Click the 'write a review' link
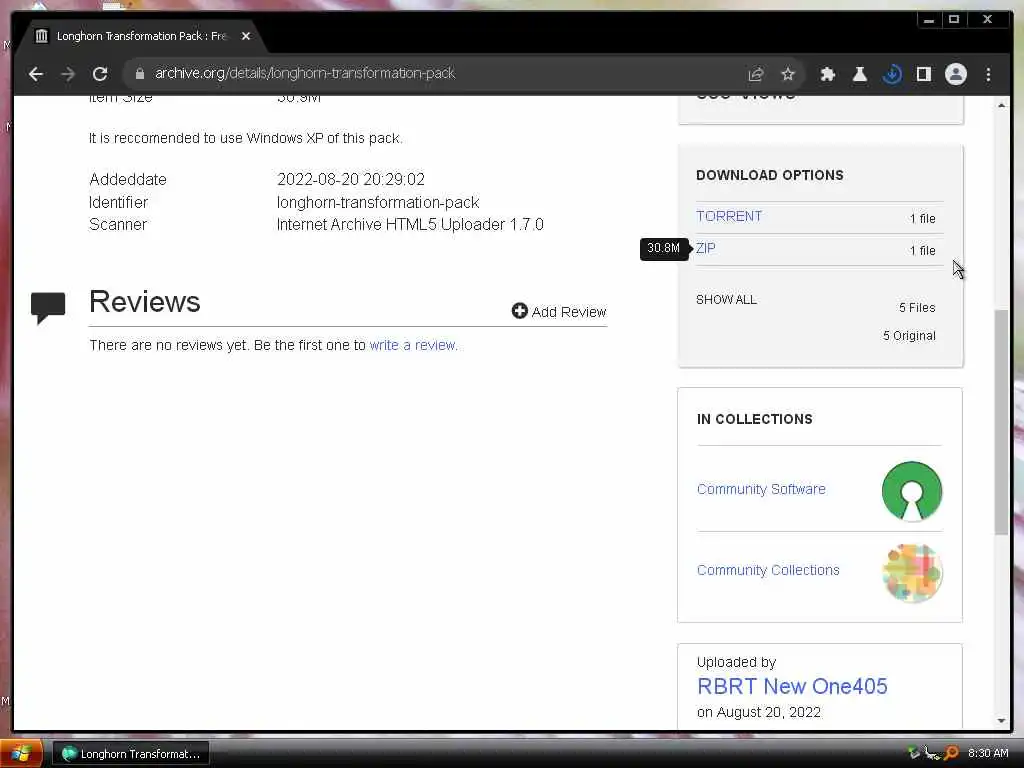Screen dimensions: 1024x768 click(413, 345)
